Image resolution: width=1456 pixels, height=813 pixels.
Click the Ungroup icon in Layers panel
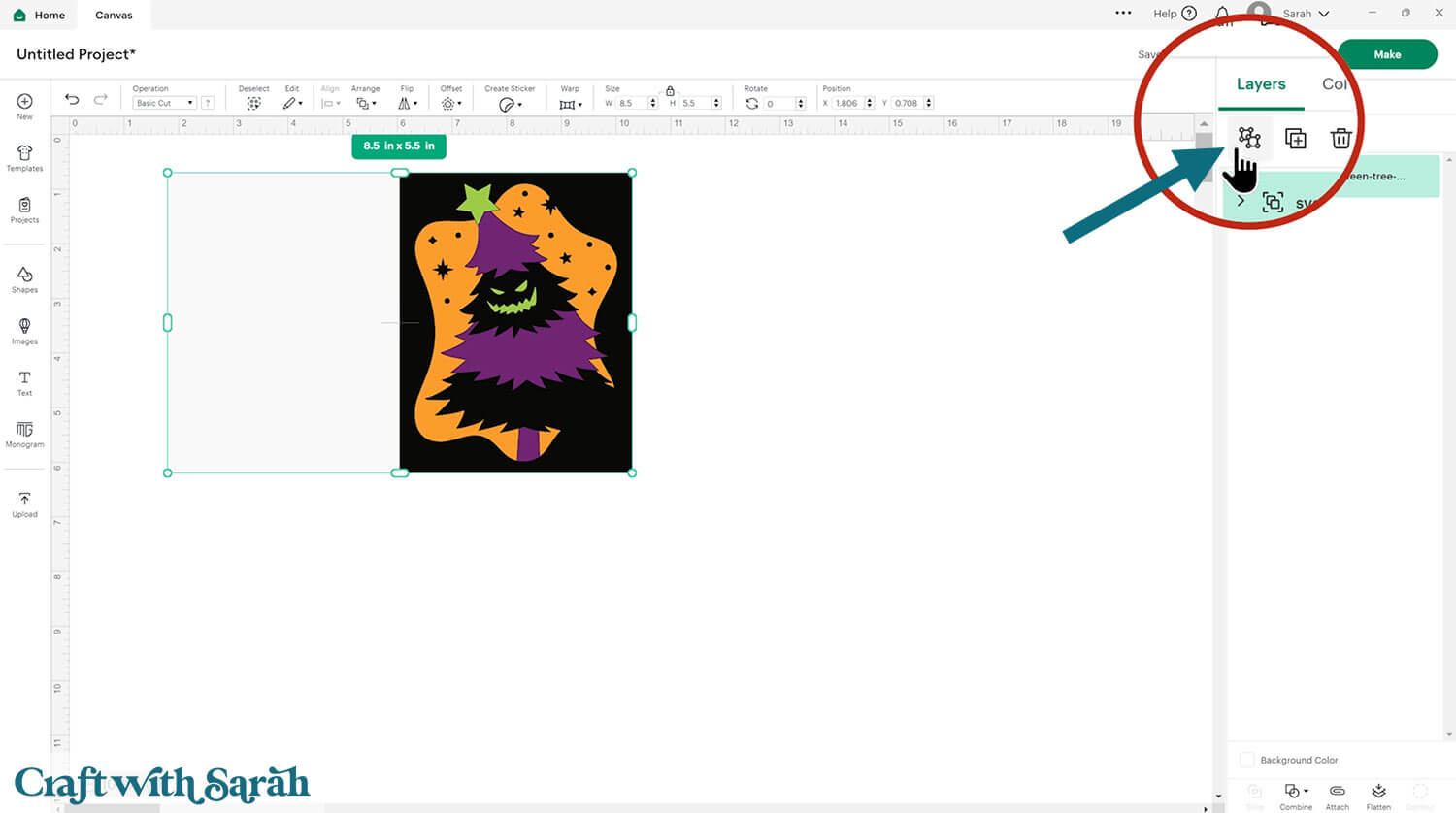pos(1249,138)
